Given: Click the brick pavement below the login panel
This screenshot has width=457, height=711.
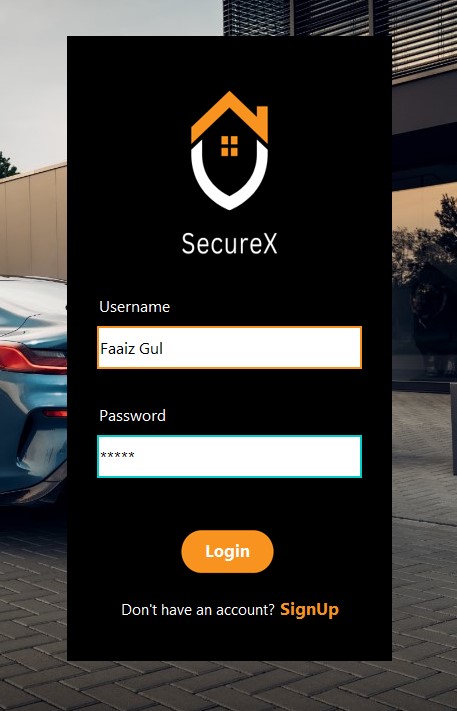Looking at the screenshot, I should coord(227,686).
